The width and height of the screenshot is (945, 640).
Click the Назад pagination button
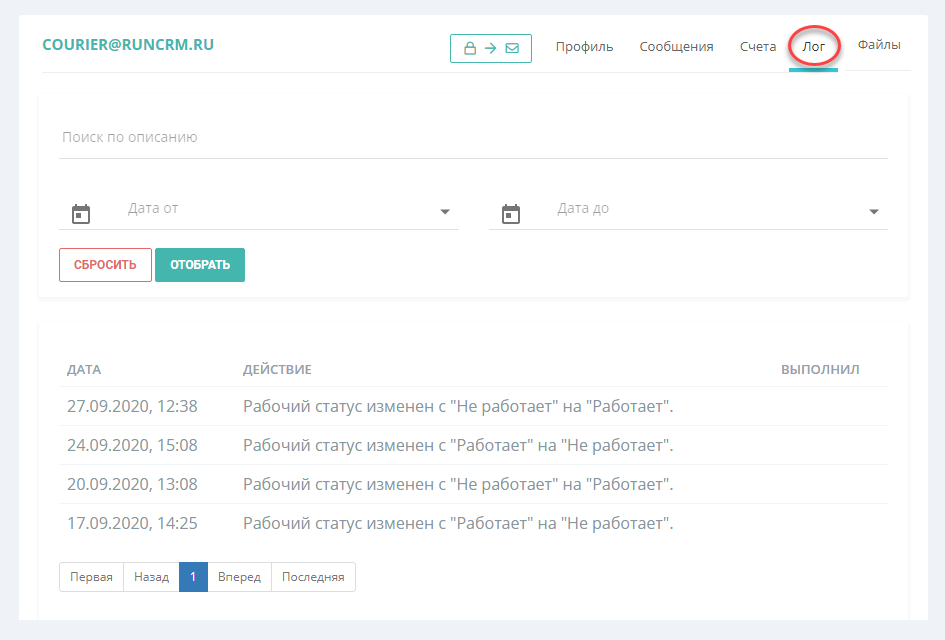151,577
